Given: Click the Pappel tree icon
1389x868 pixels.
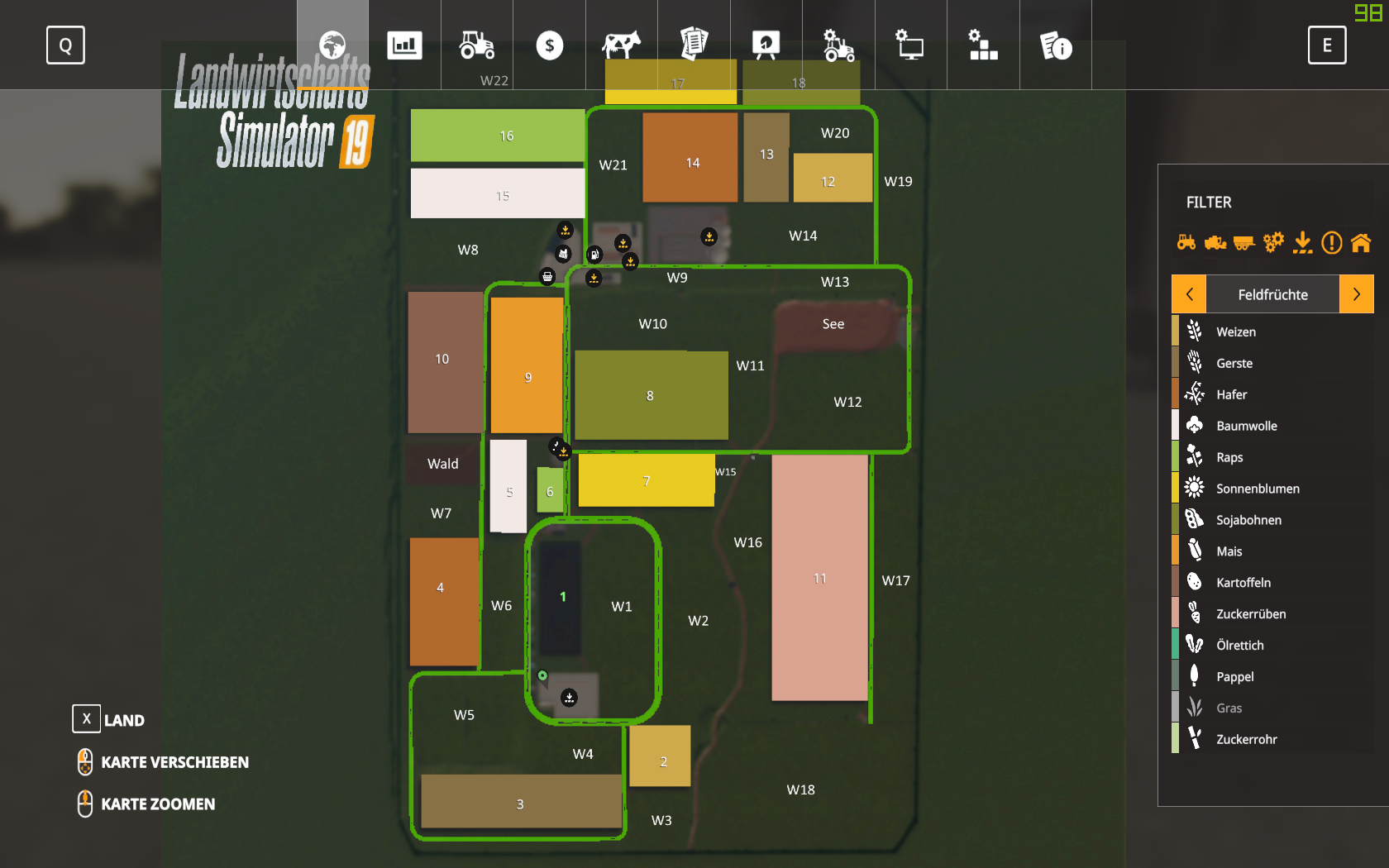Looking at the screenshot, I should [x=1194, y=676].
